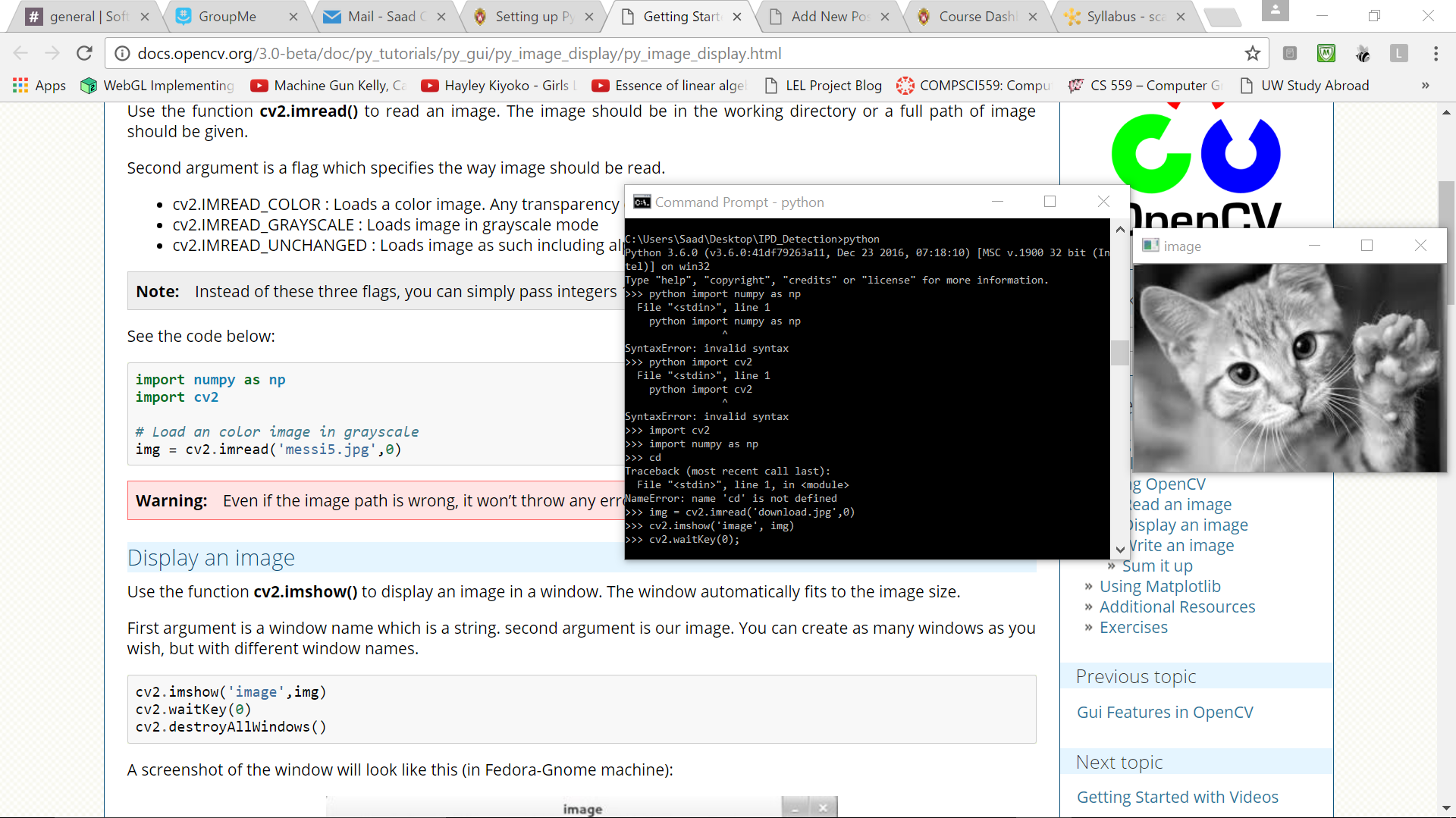The image size is (1456, 818).
Task: Reload the page with the refresh icon
Action: click(84, 53)
